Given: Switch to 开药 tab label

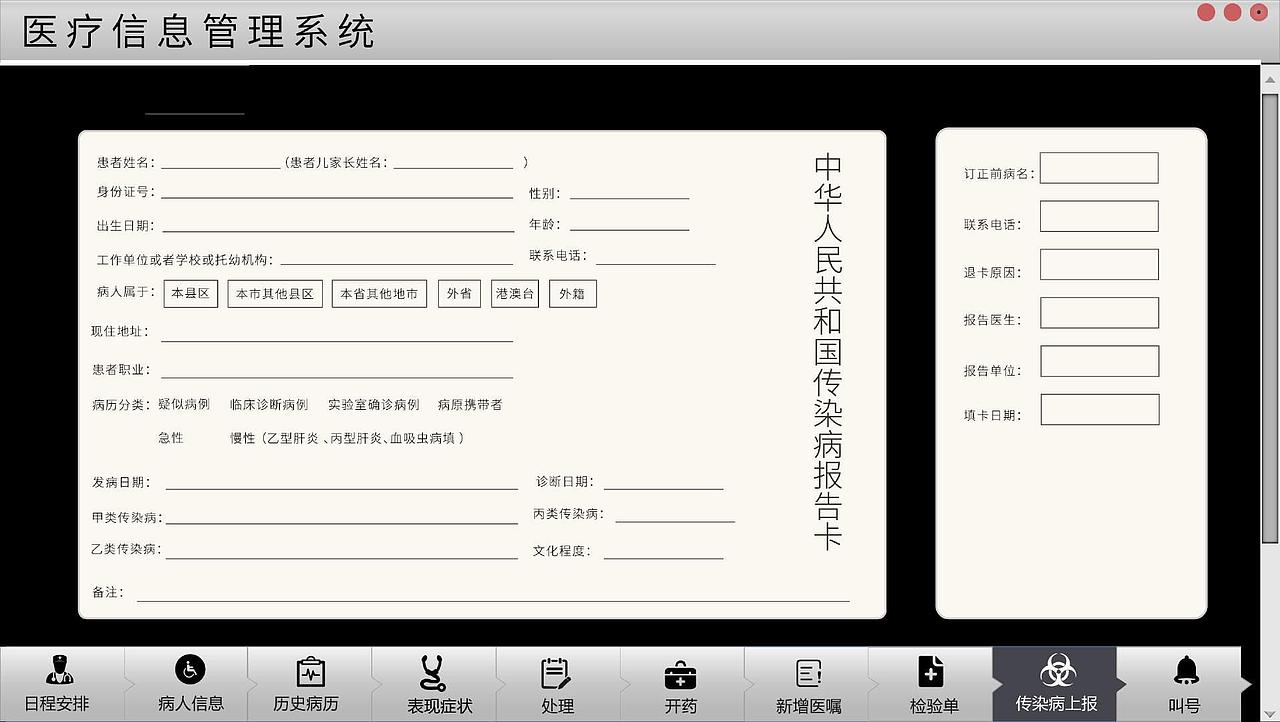Looking at the screenshot, I should coord(680,706).
